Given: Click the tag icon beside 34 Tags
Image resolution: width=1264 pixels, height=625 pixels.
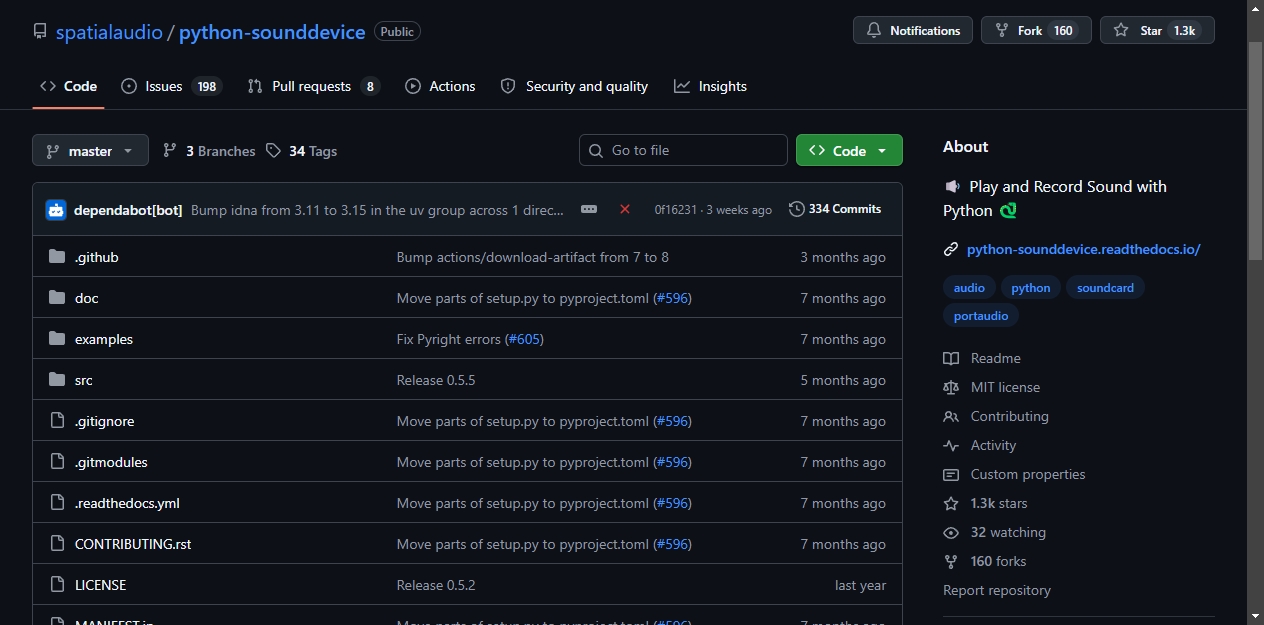Looking at the screenshot, I should 274,151.
